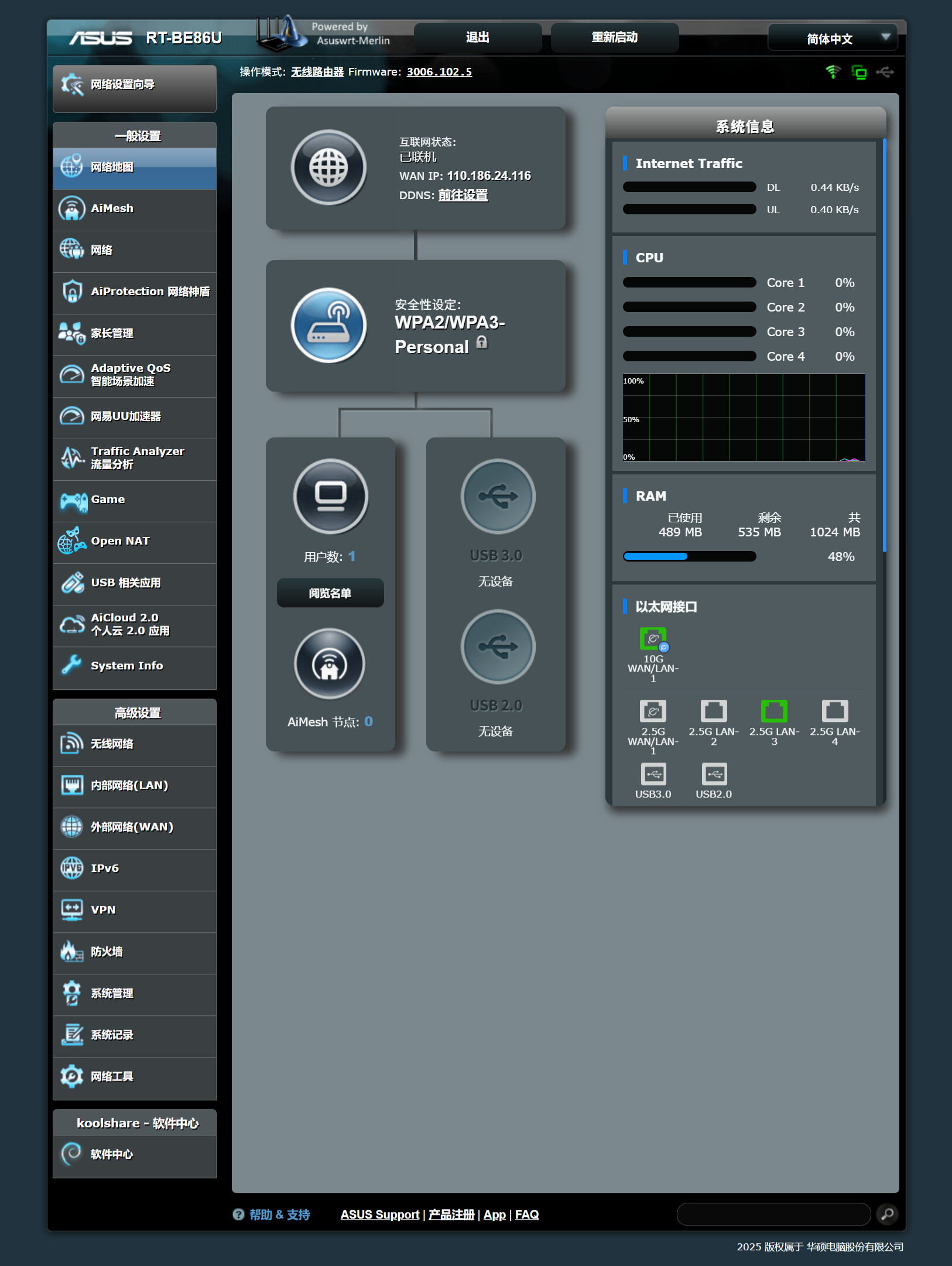This screenshot has height=1266, width=952.
Task: Click the green 2.5G LAN-3 port icon
Action: click(773, 711)
